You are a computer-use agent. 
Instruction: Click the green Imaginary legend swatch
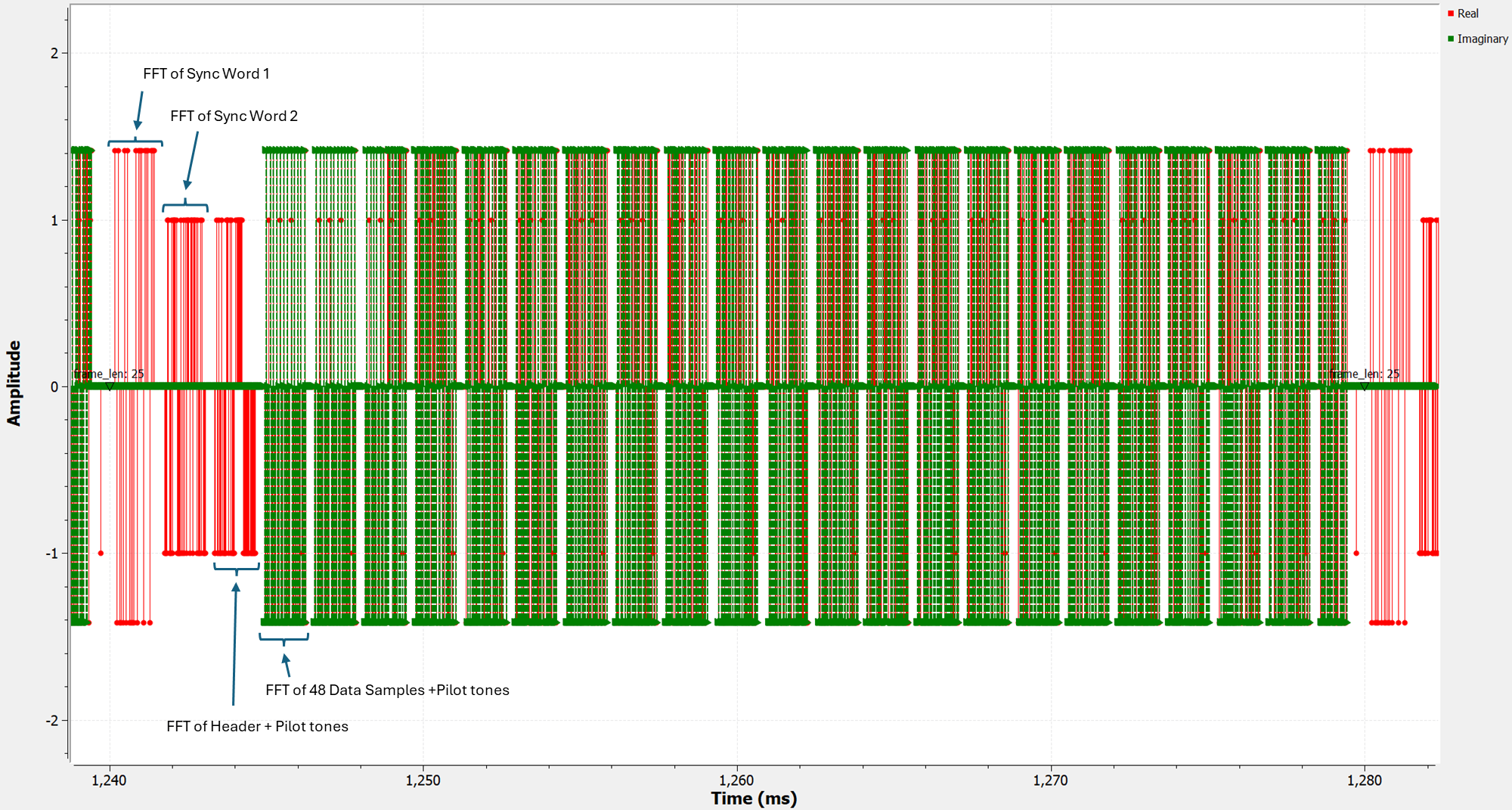pos(1451,39)
